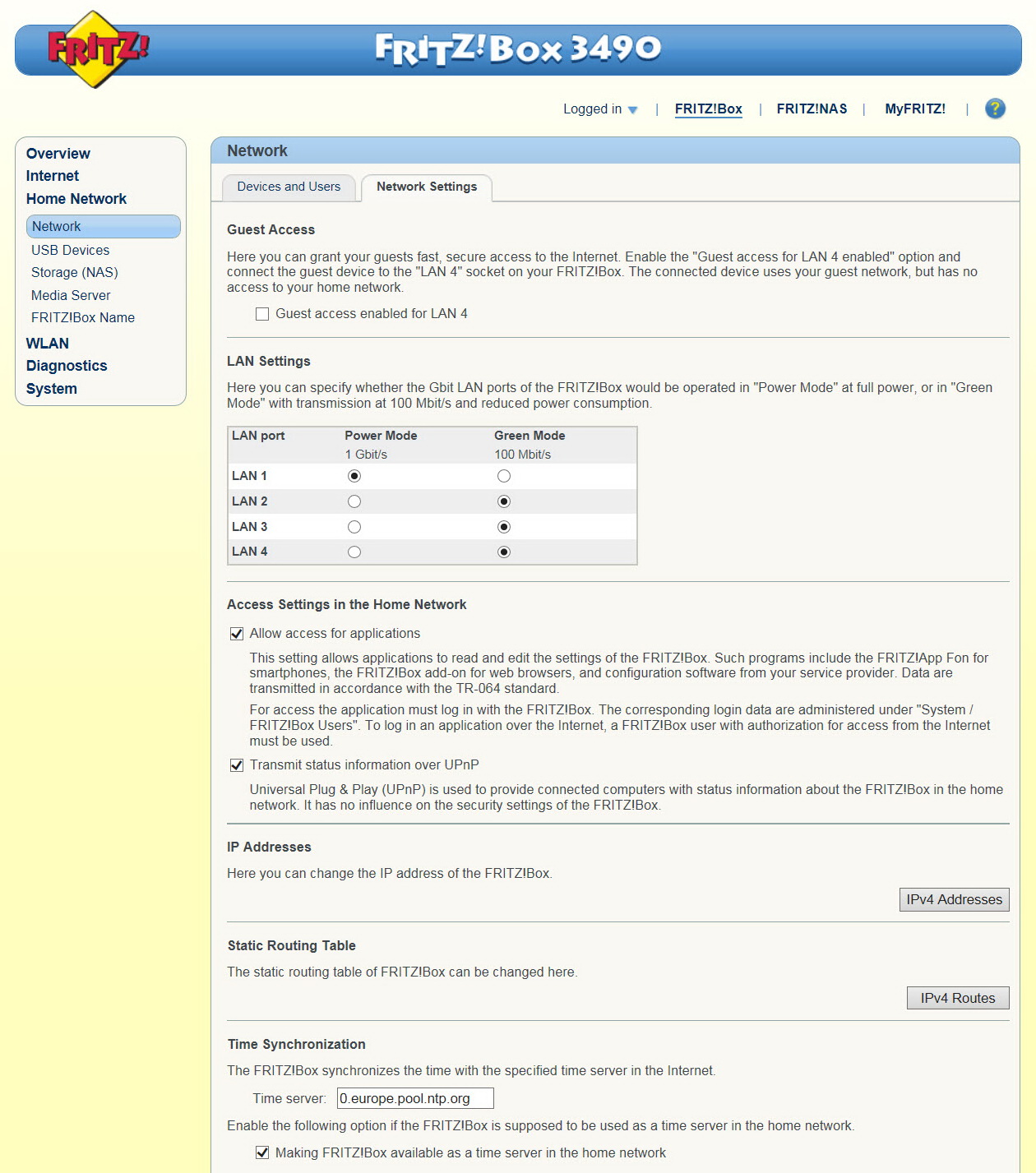
Task: Select the Network submenu item
Action: coord(104,226)
